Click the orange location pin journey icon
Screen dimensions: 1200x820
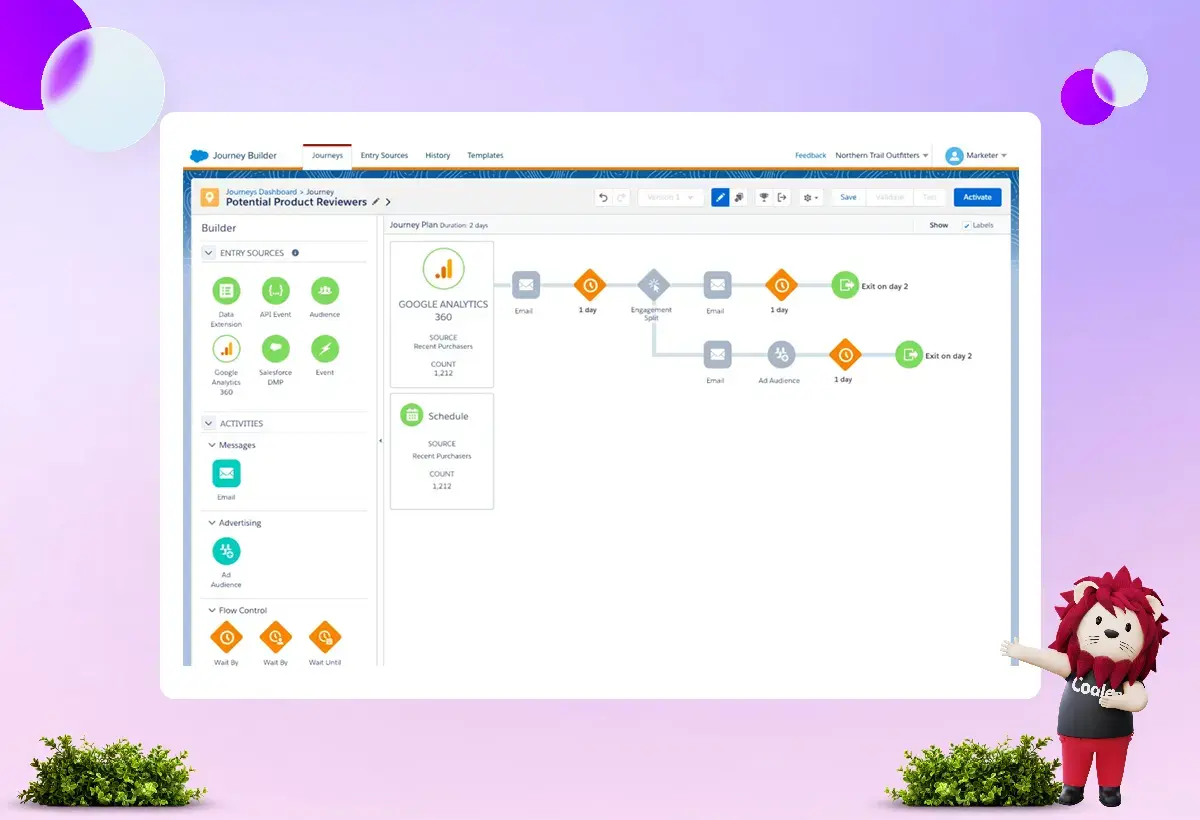[x=209, y=197]
